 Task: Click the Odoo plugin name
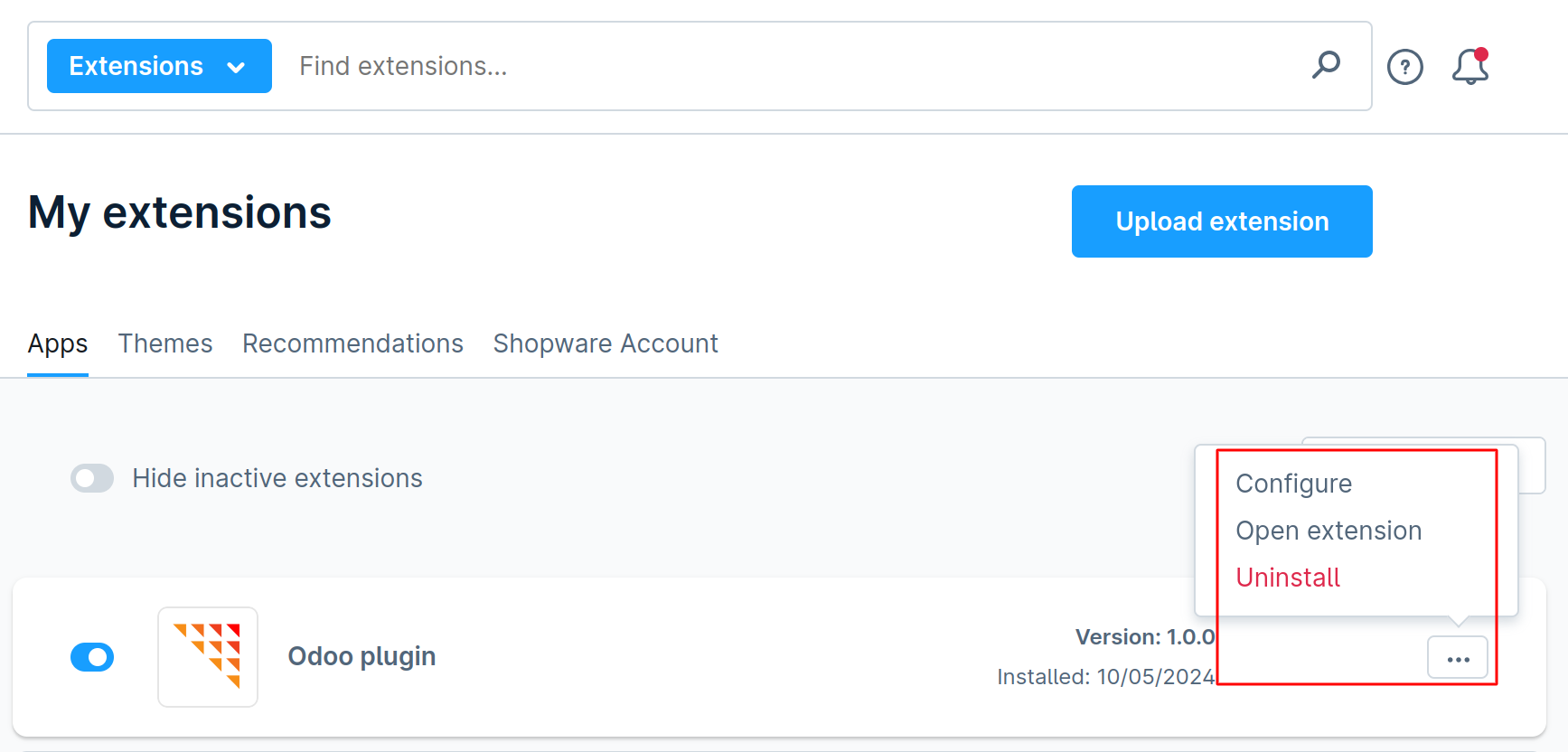(x=361, y=656)
